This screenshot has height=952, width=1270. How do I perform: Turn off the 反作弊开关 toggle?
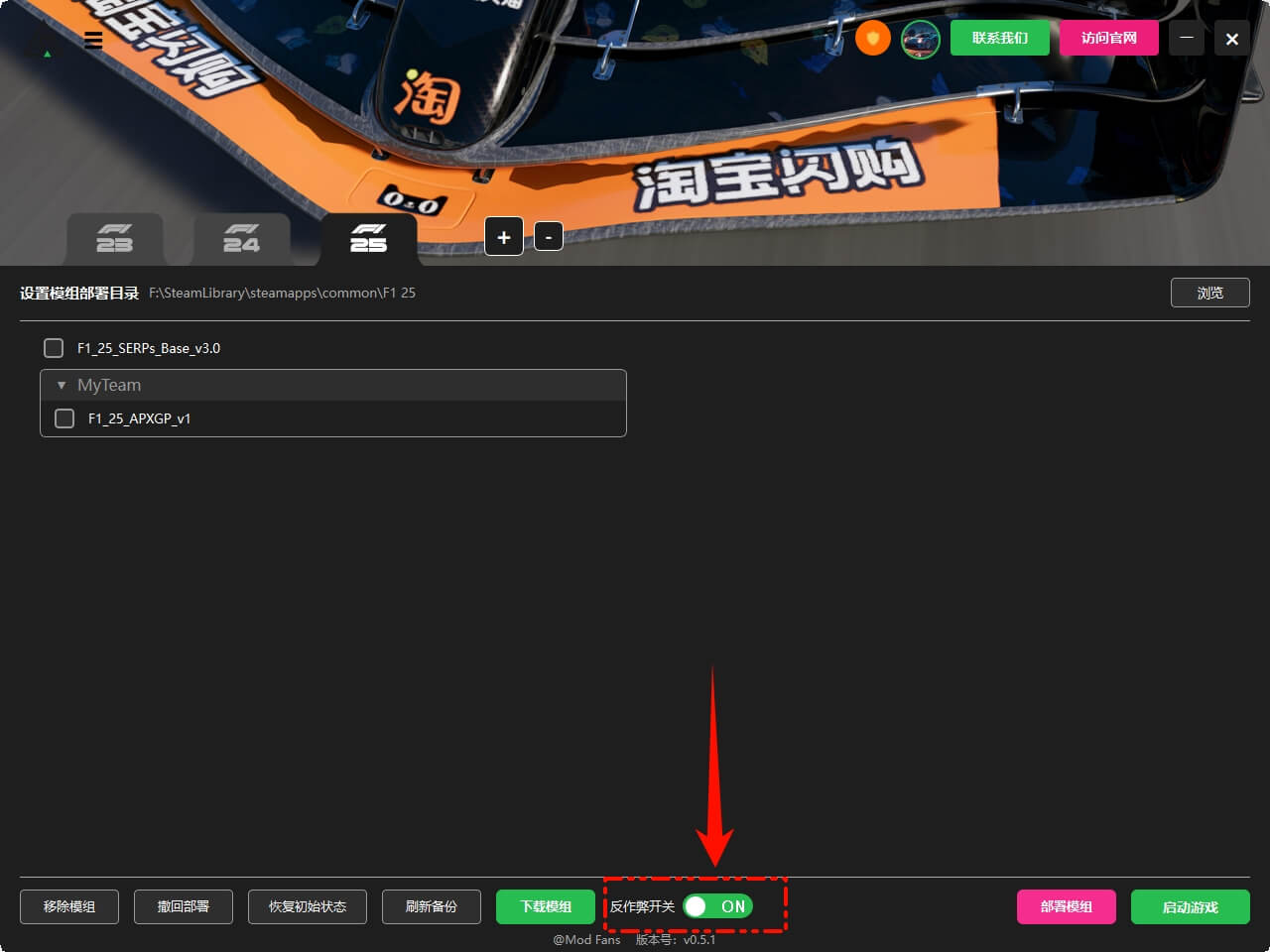click(x=717, y=906)
